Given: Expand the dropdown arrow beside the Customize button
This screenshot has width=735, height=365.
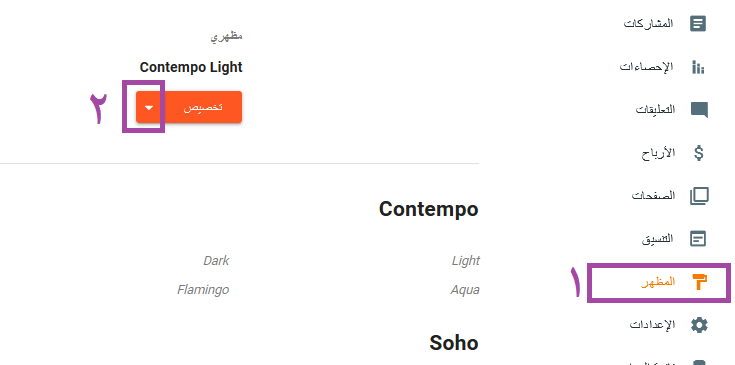Looking at the screenshot, I should point(149,107).
